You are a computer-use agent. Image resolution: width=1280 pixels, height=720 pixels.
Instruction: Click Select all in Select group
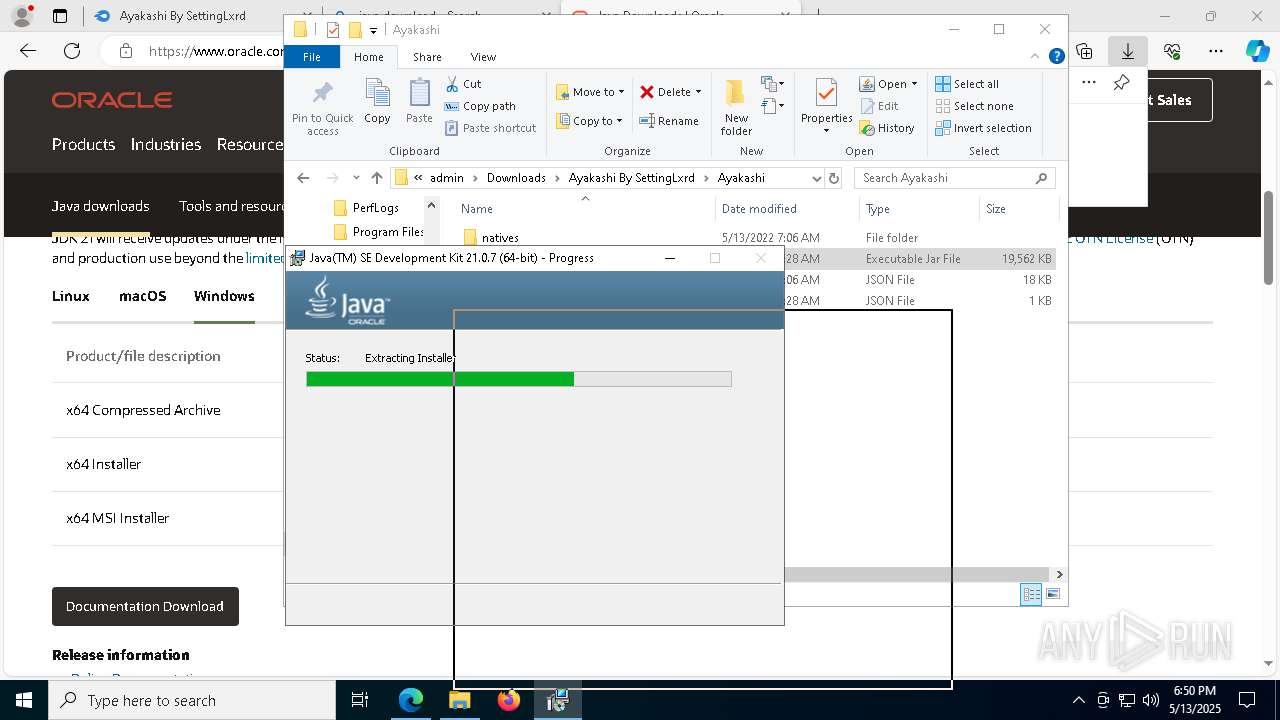pyautogui.click(x=967, y=84)
